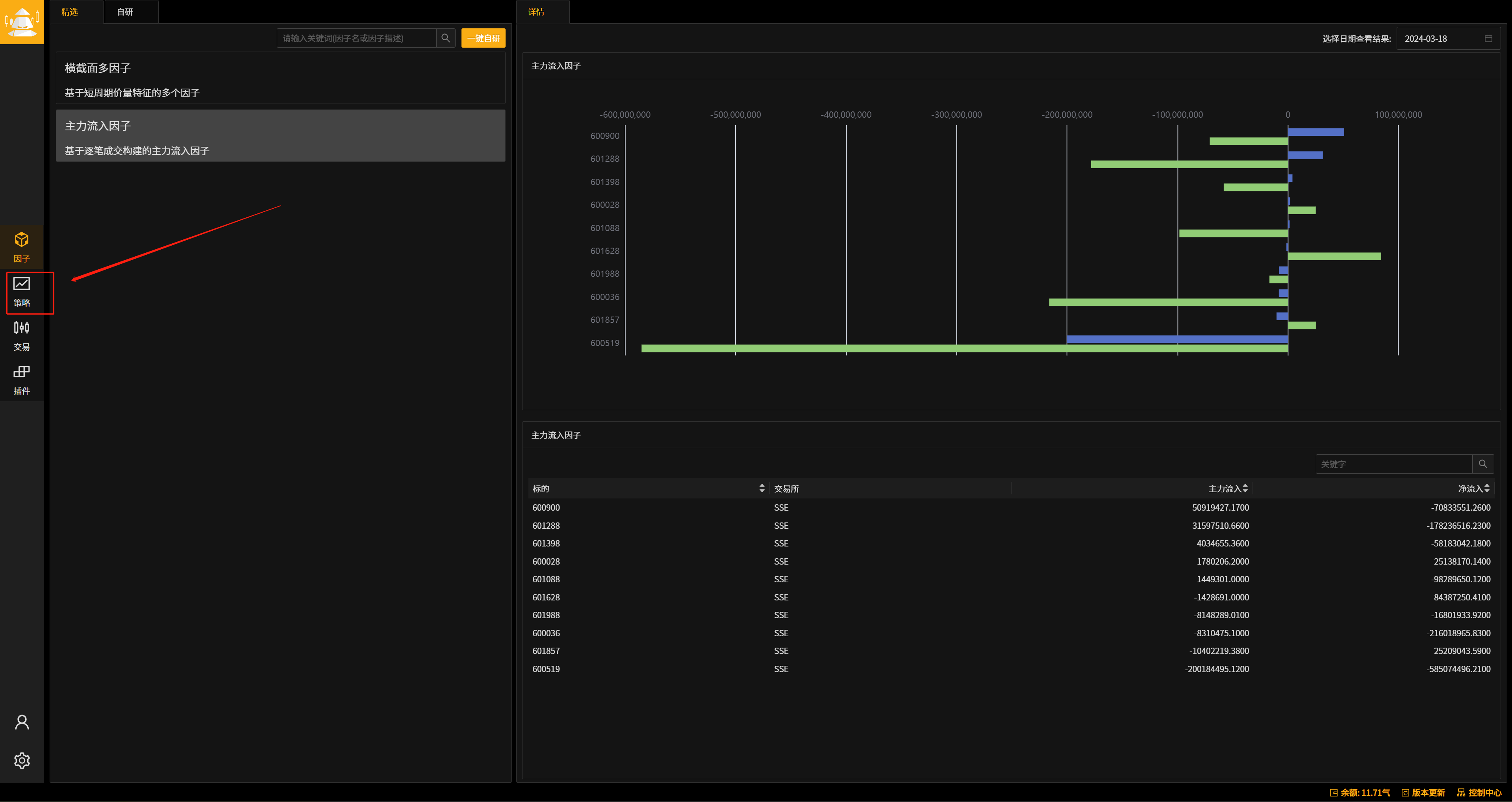Screen dimensions: 1512x802
Task: Click table row 601988
Action: (x=1011, y=615)
